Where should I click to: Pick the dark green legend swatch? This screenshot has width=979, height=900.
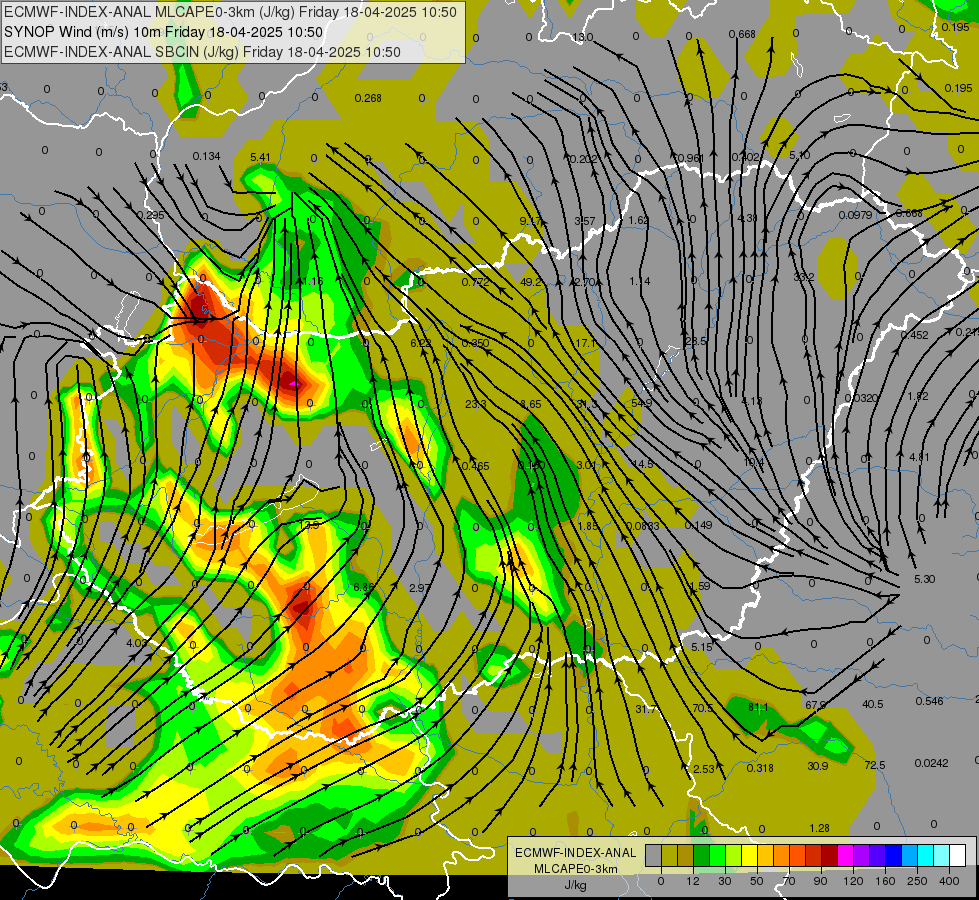pos(702,855)
